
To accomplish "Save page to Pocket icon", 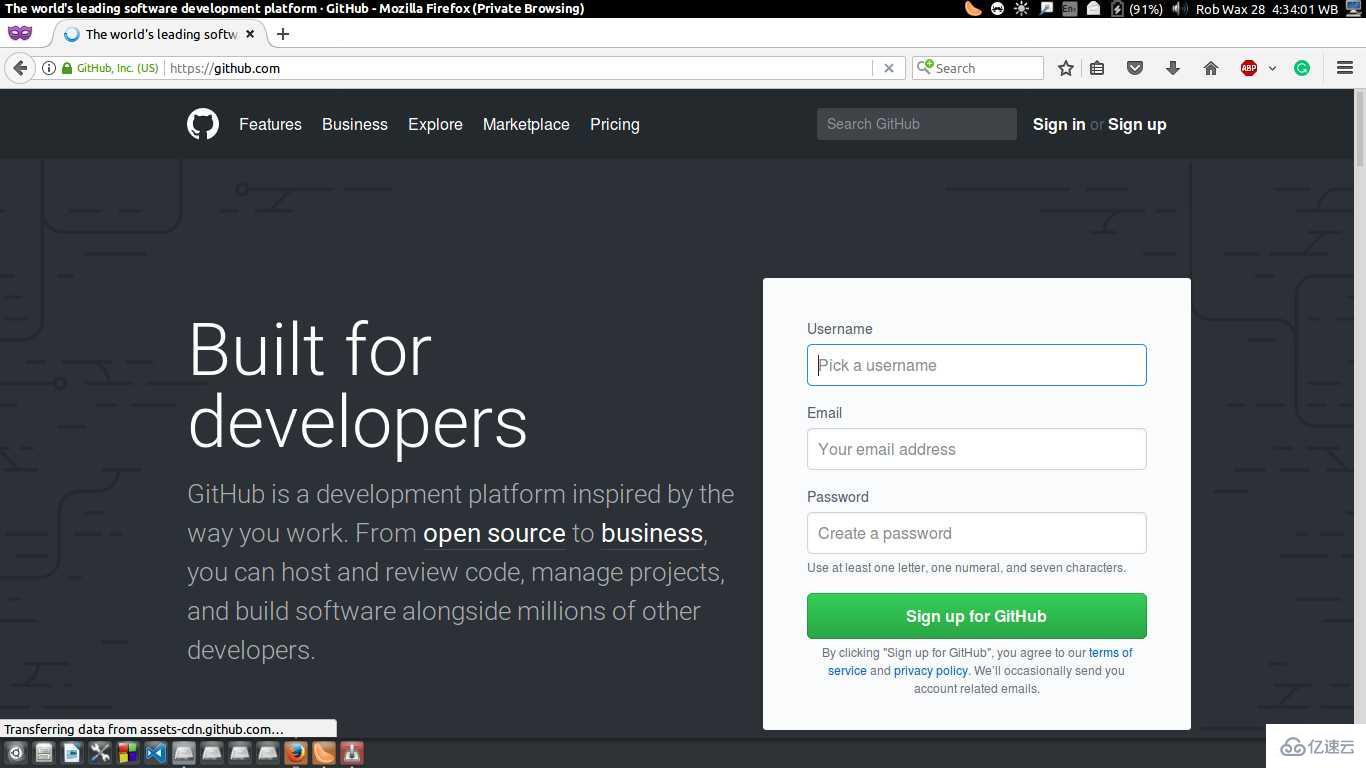I will (1135, 68).
